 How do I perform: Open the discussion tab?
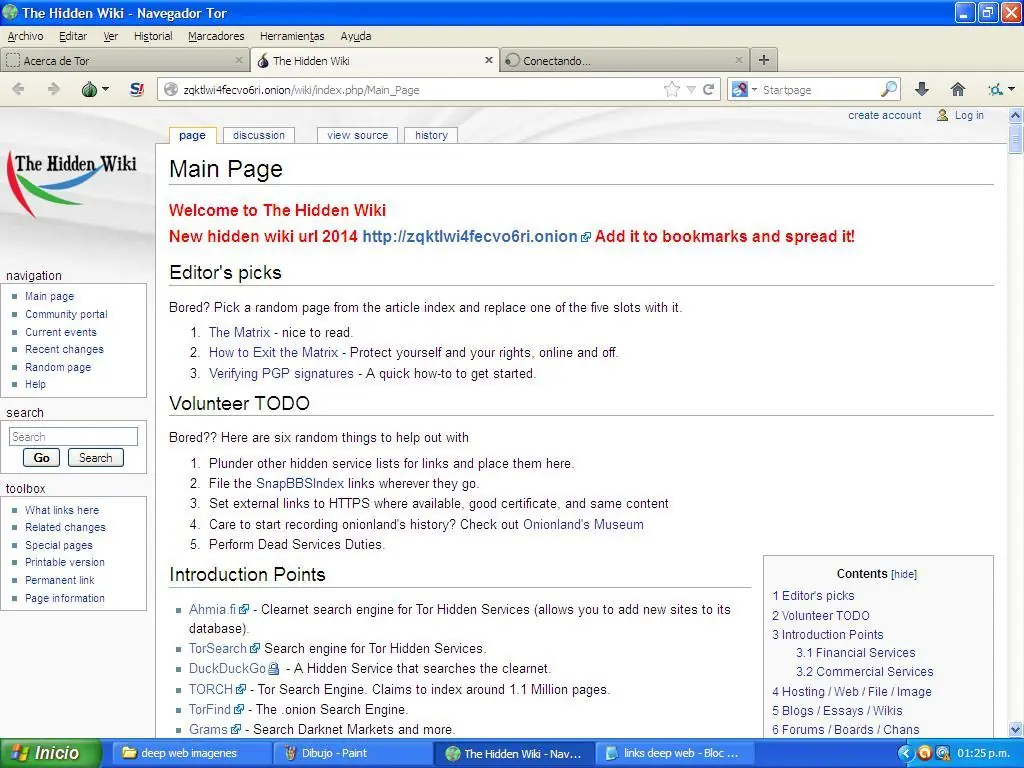click(259, 135)
